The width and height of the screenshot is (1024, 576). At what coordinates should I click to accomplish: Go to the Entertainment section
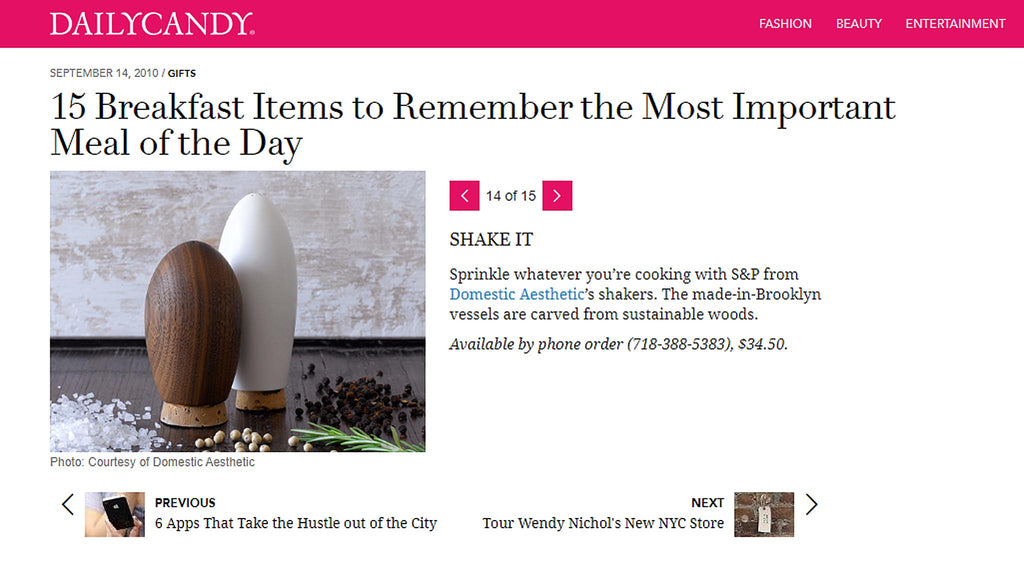coord(955,24)
